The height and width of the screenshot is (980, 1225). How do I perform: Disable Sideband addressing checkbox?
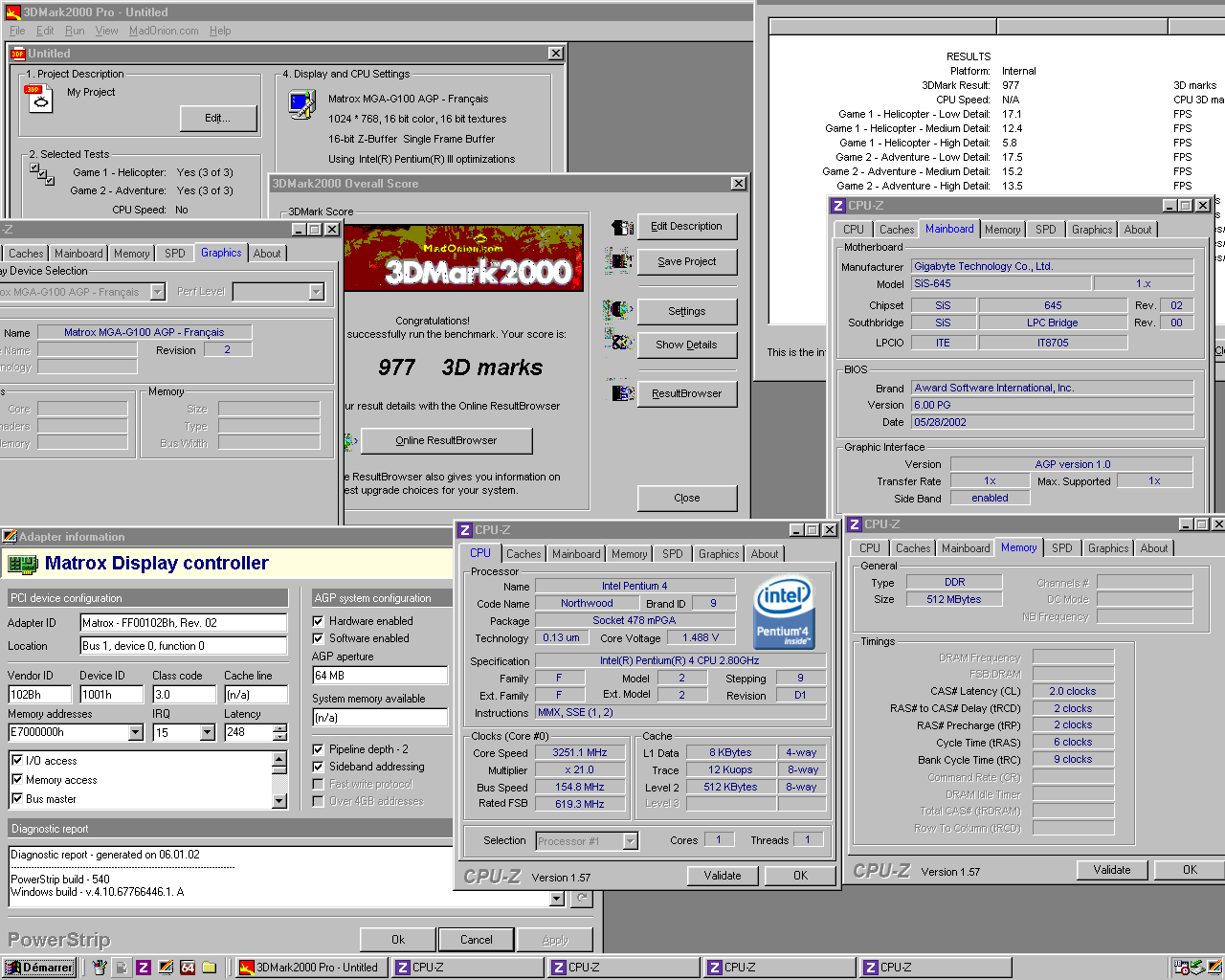click(x=318, y=767)
